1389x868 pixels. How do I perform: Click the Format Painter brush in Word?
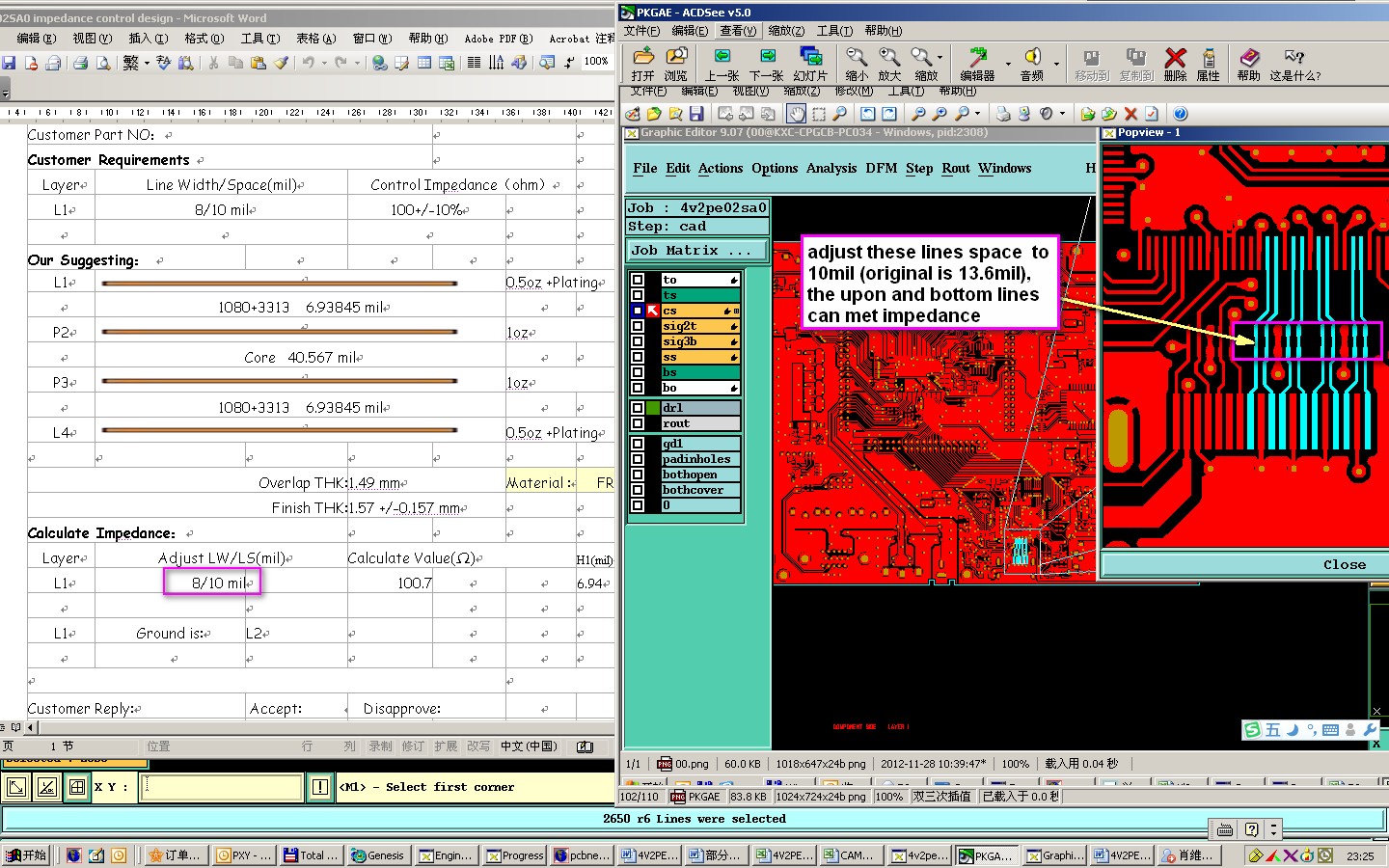click(281, 63)
